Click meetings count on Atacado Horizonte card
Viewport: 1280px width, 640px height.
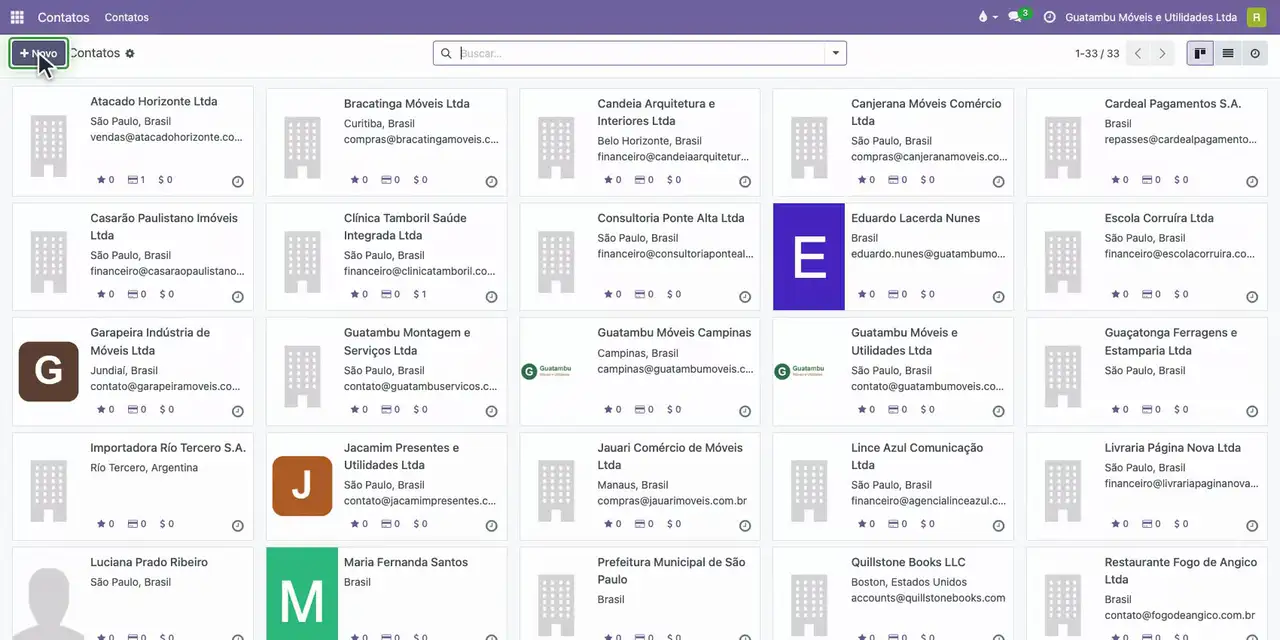point(136,180)
